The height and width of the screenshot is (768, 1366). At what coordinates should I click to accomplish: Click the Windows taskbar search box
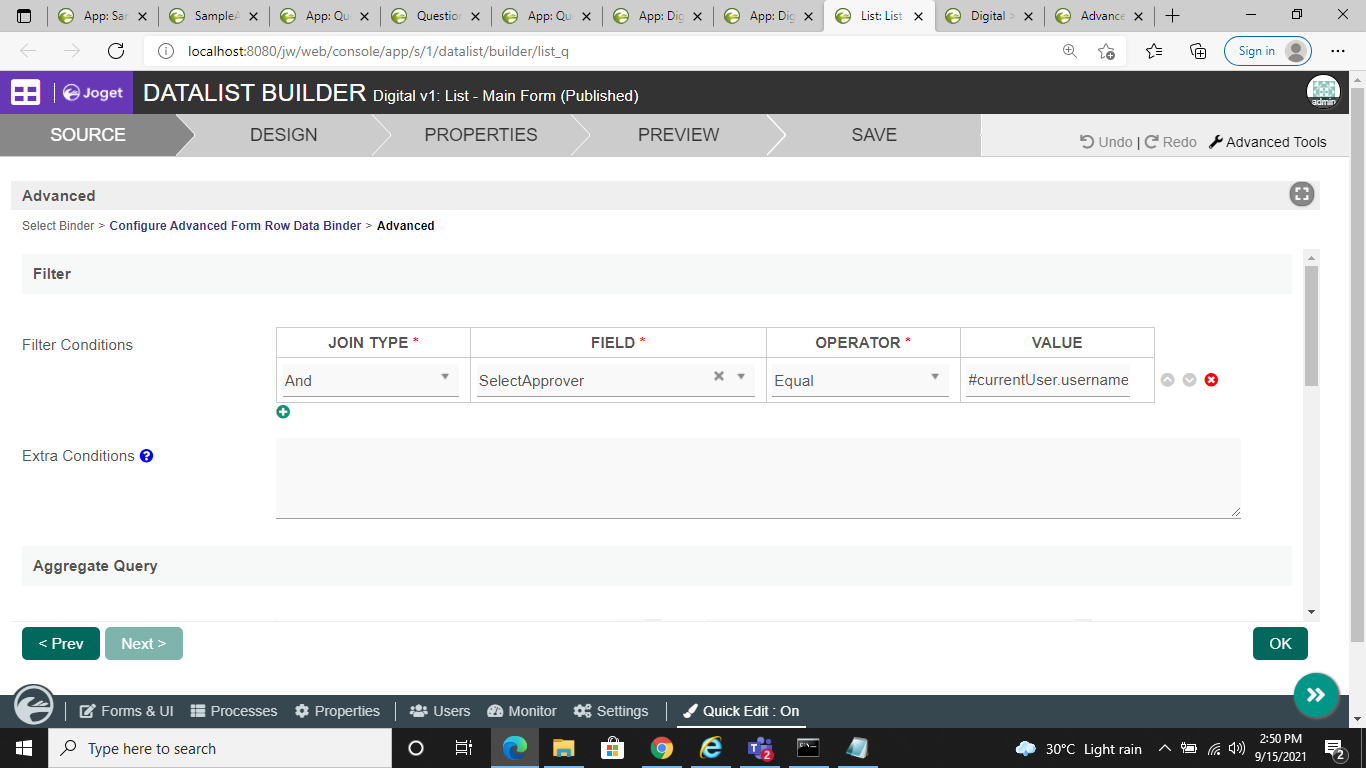219,748
